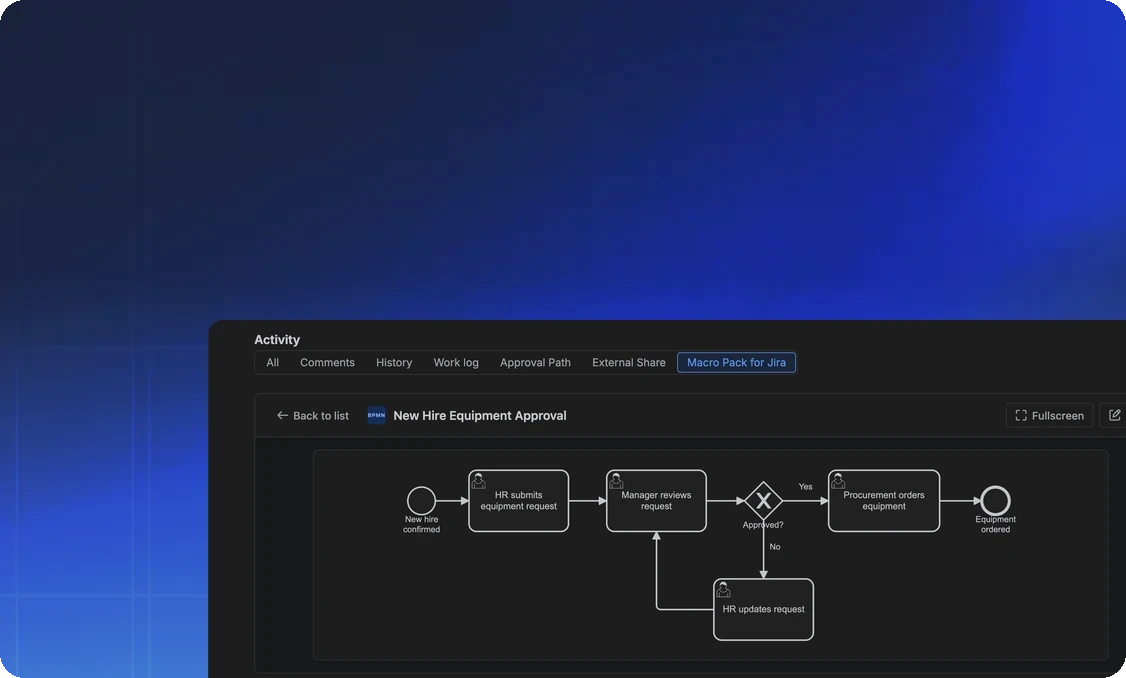Select the Equipment ordered end event

995,501
